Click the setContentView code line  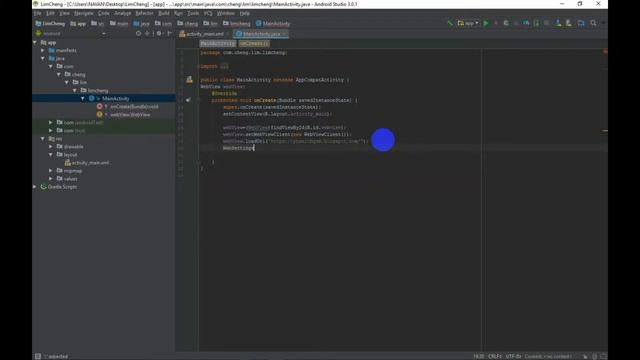pyautogui.click(x=278, y=114)
